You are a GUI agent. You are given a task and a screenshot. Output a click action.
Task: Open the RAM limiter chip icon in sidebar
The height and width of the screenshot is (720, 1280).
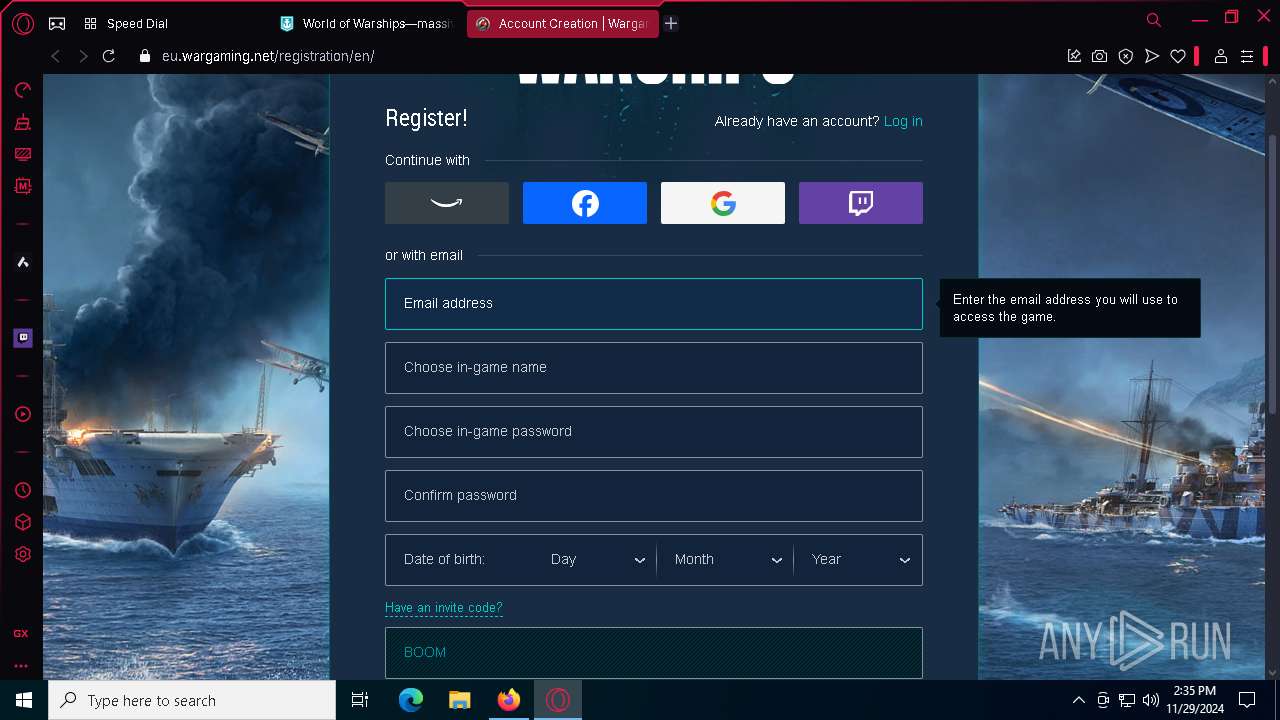tap(22, 186)
